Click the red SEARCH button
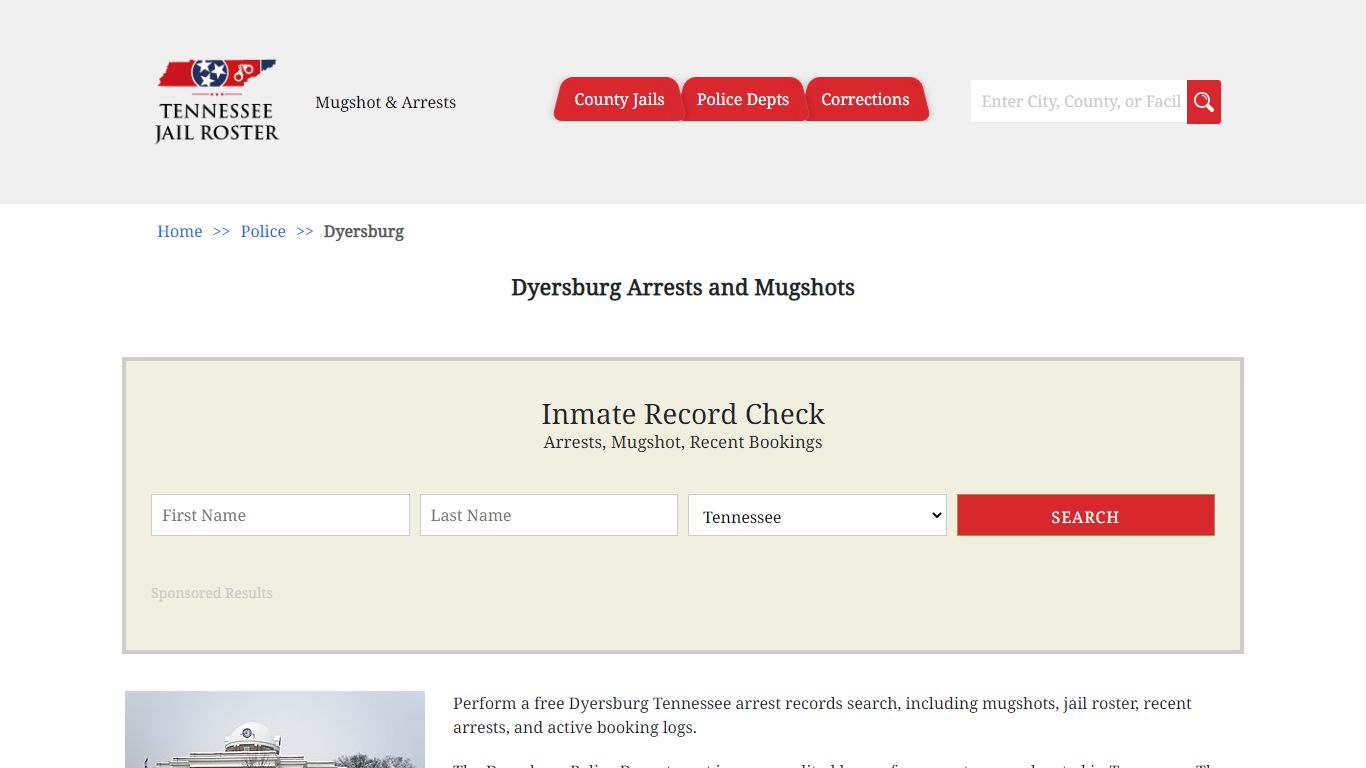 point(1086,515)
